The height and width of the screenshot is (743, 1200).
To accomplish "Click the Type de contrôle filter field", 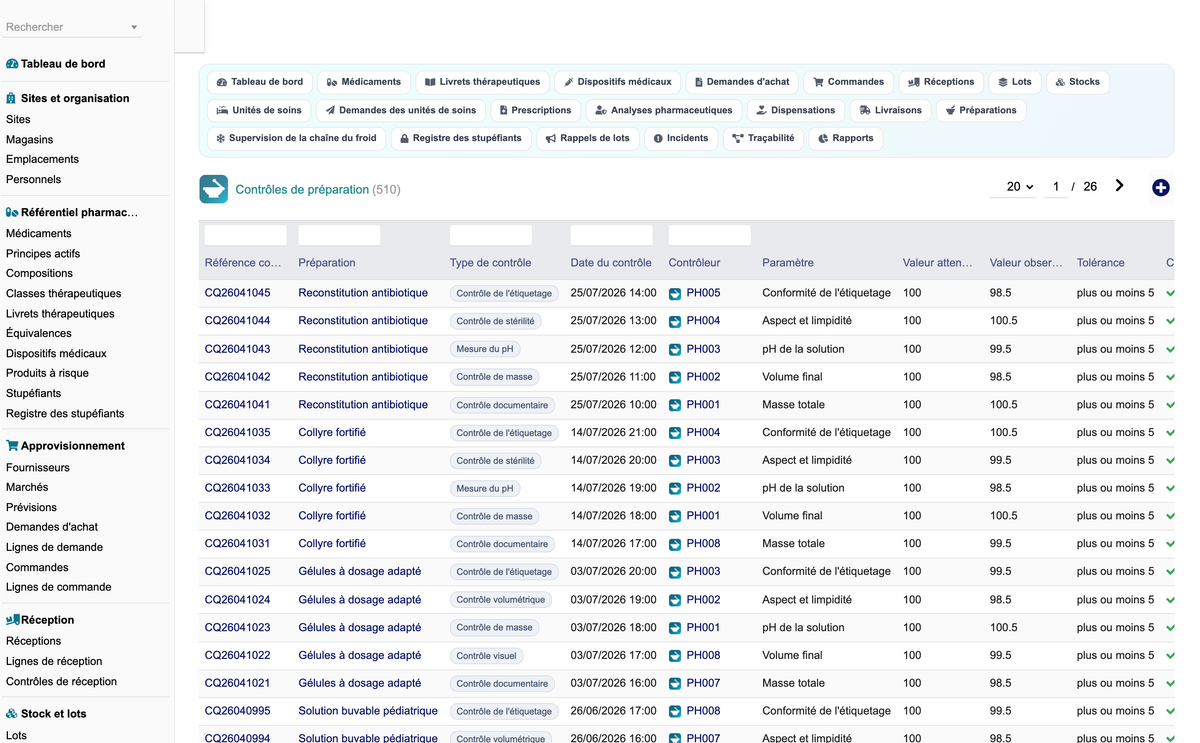I will [491, 235].
